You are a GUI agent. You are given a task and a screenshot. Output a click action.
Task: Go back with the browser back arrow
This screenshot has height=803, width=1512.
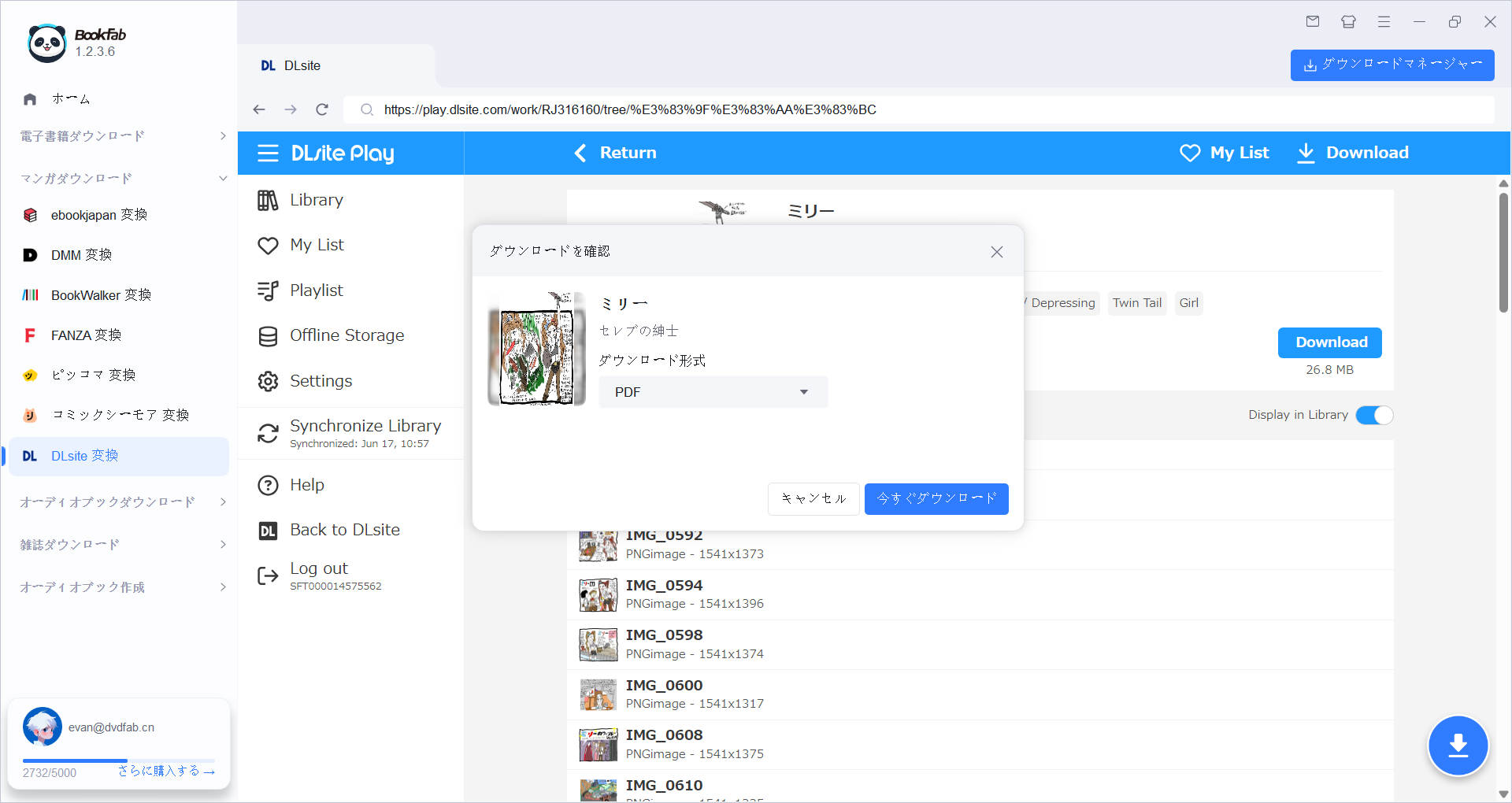click(x=259, y=109)
